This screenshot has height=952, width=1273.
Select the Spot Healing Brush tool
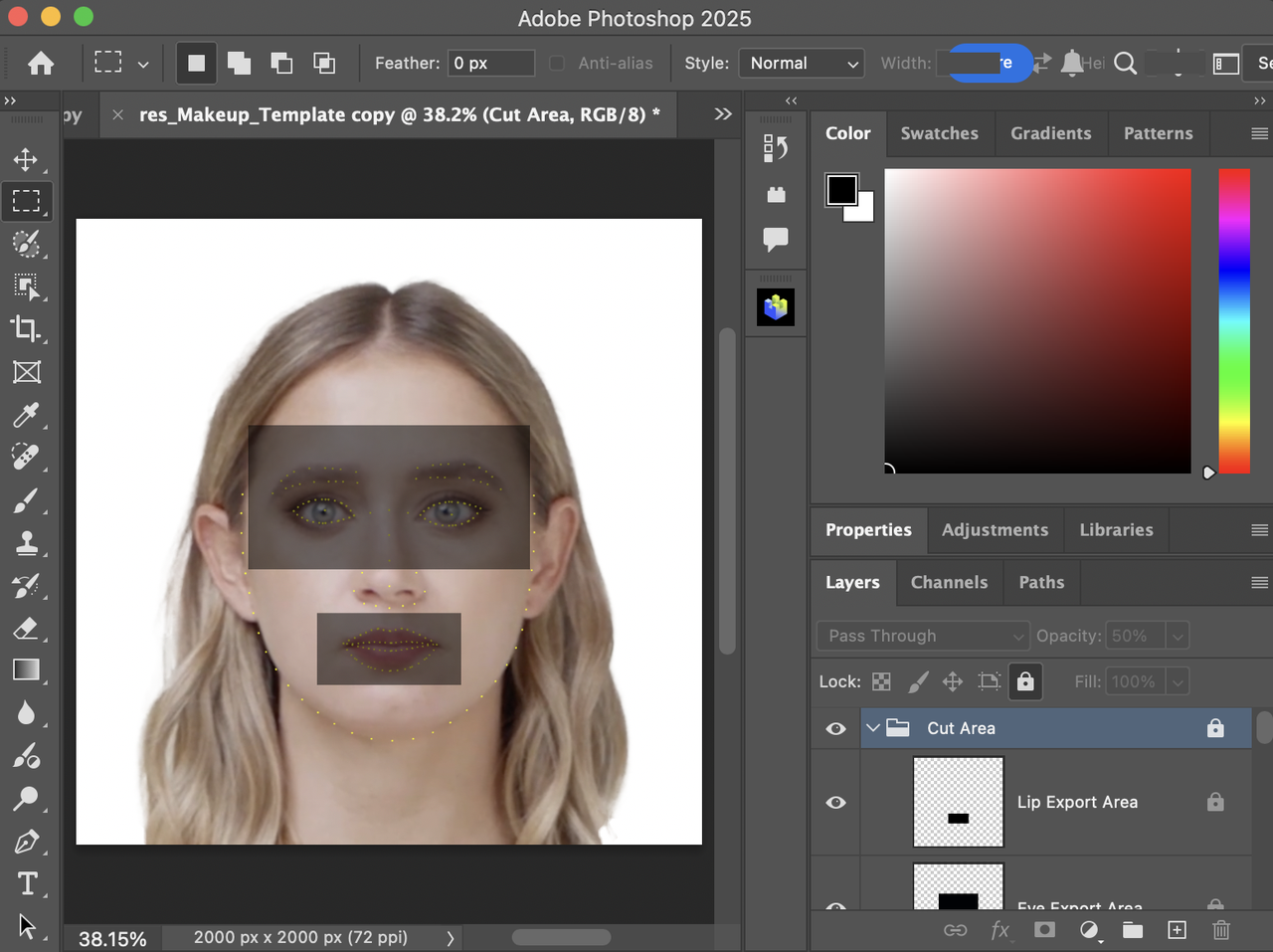pos(26,457)
